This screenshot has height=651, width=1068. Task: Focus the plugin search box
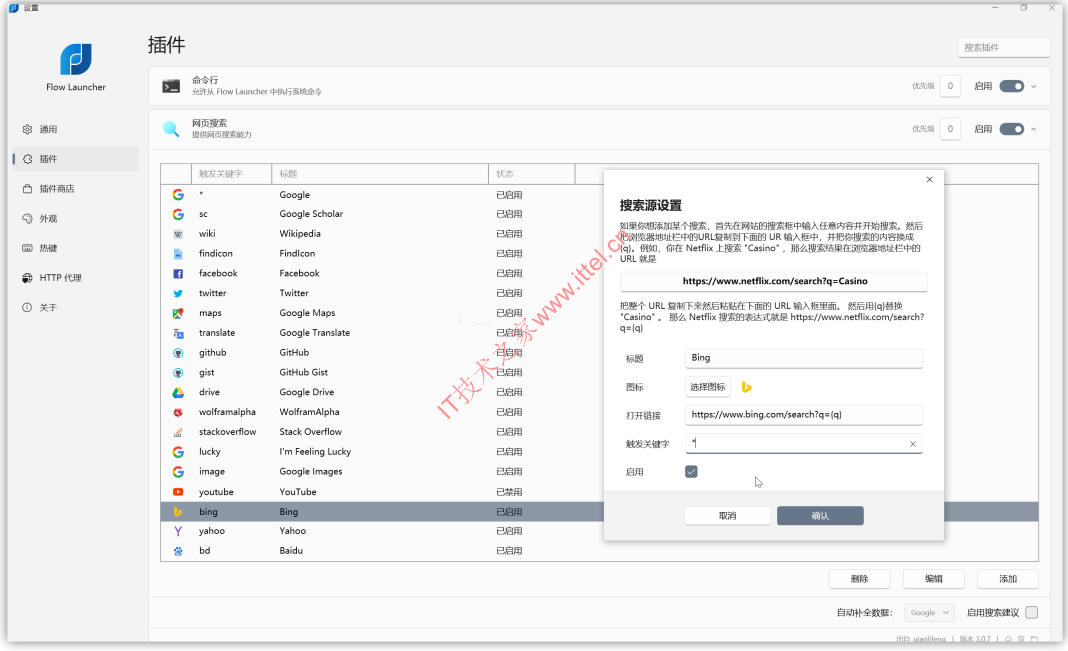[1004, 48]
